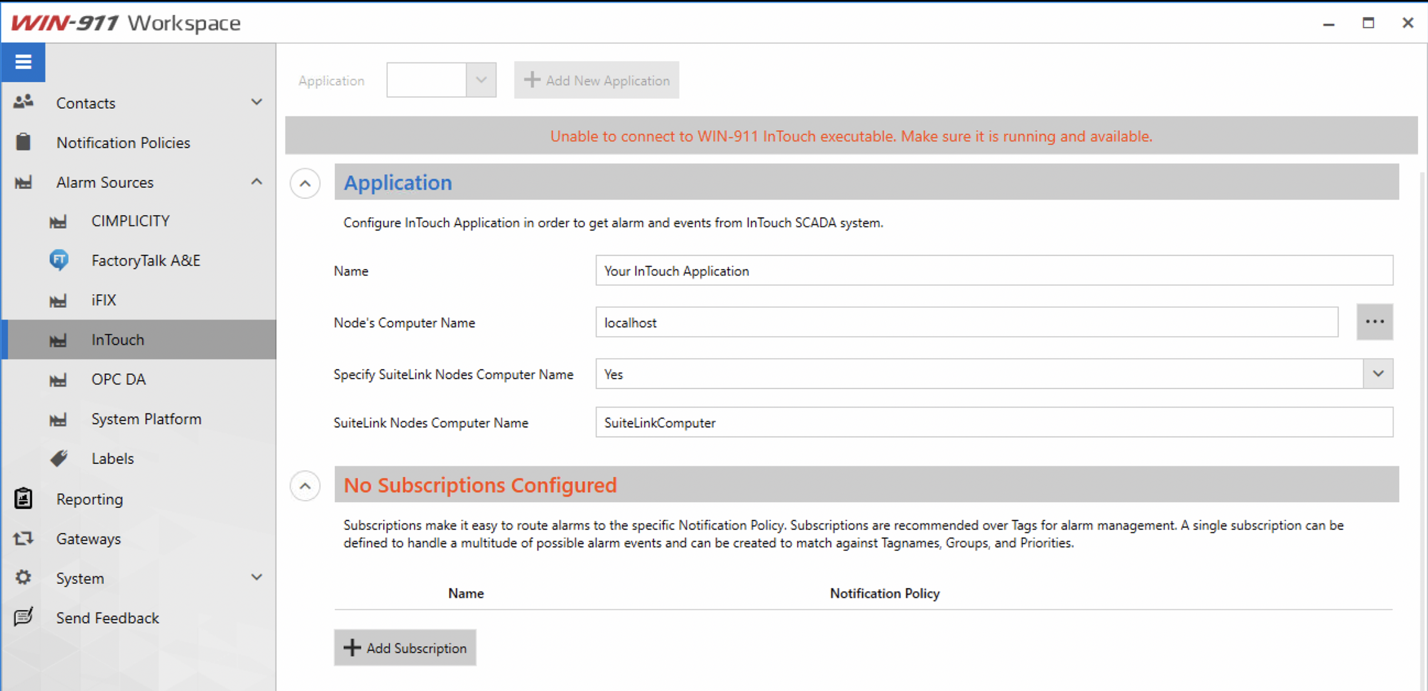Select OPC DA alarm source
The image size is (1428, 691).
click(x=138, y=379)
